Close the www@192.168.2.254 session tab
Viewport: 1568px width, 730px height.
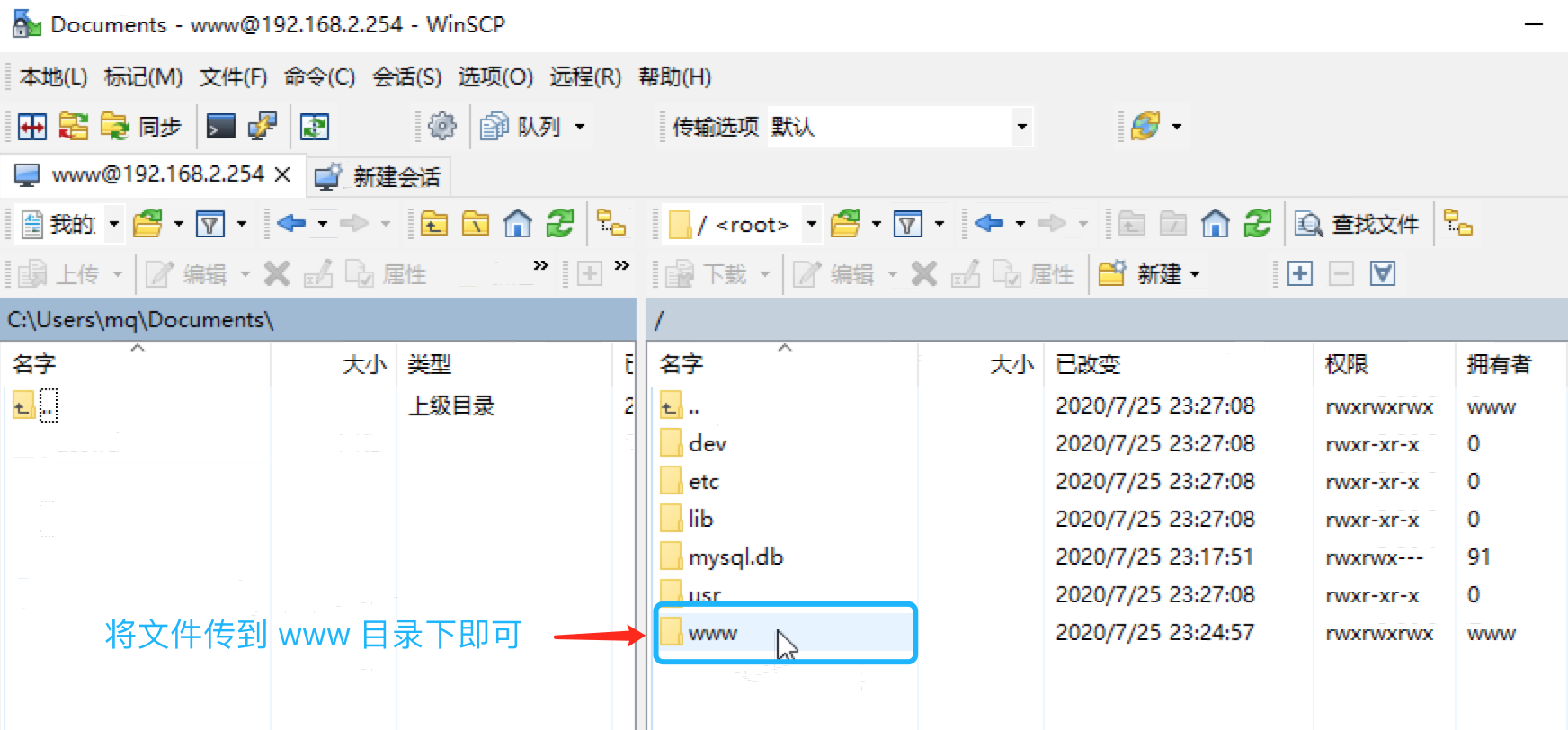(x=282, y=174)
